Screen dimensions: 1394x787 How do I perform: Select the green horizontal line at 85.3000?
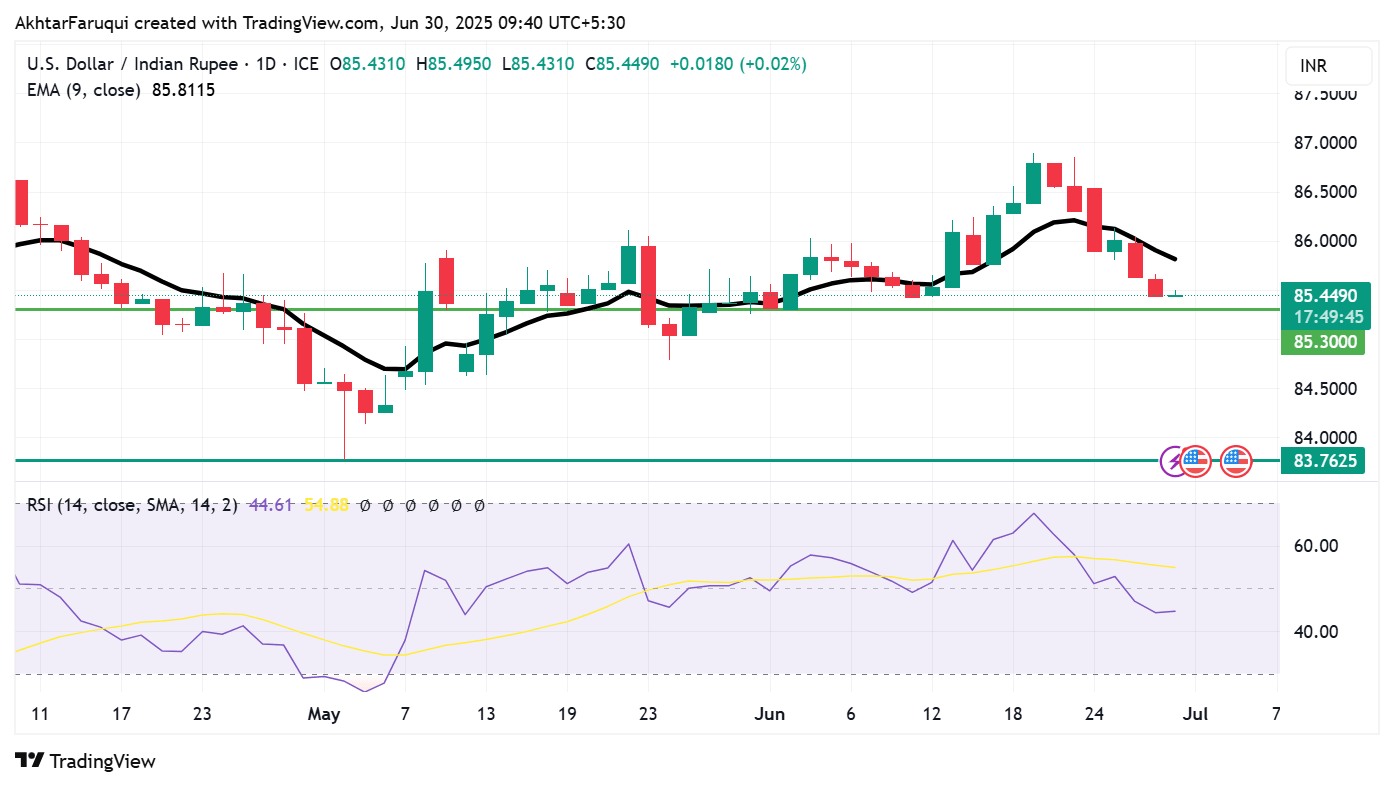(647, 309)
